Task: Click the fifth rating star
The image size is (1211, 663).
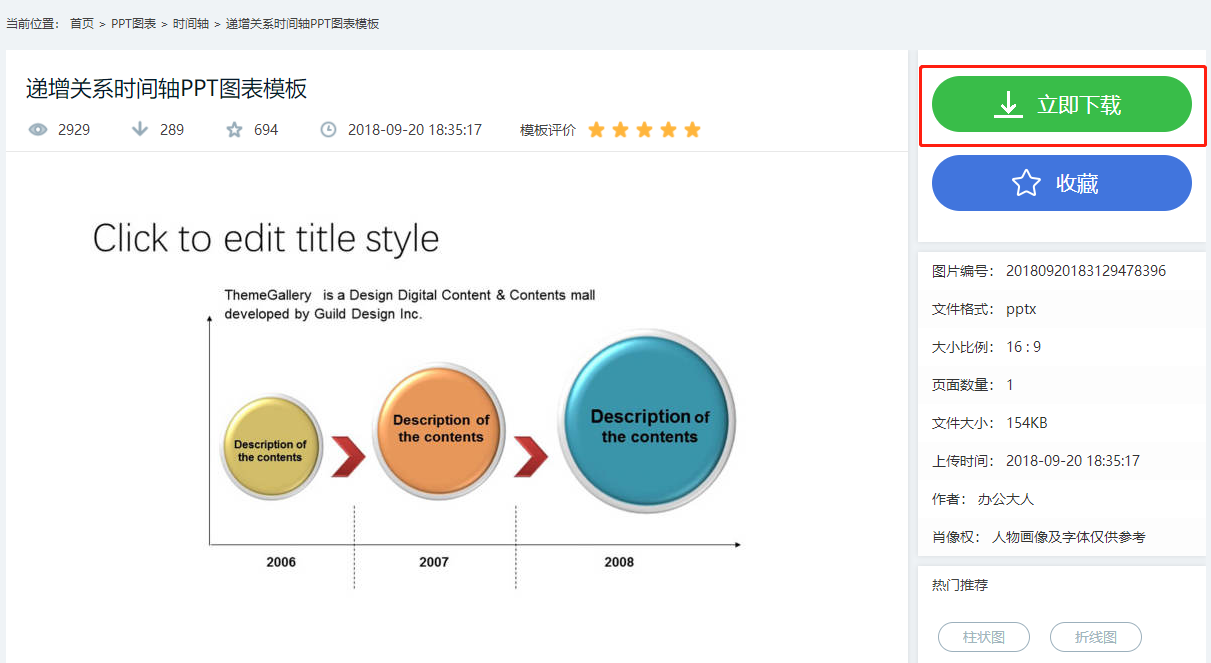Action: coord(693,130)
